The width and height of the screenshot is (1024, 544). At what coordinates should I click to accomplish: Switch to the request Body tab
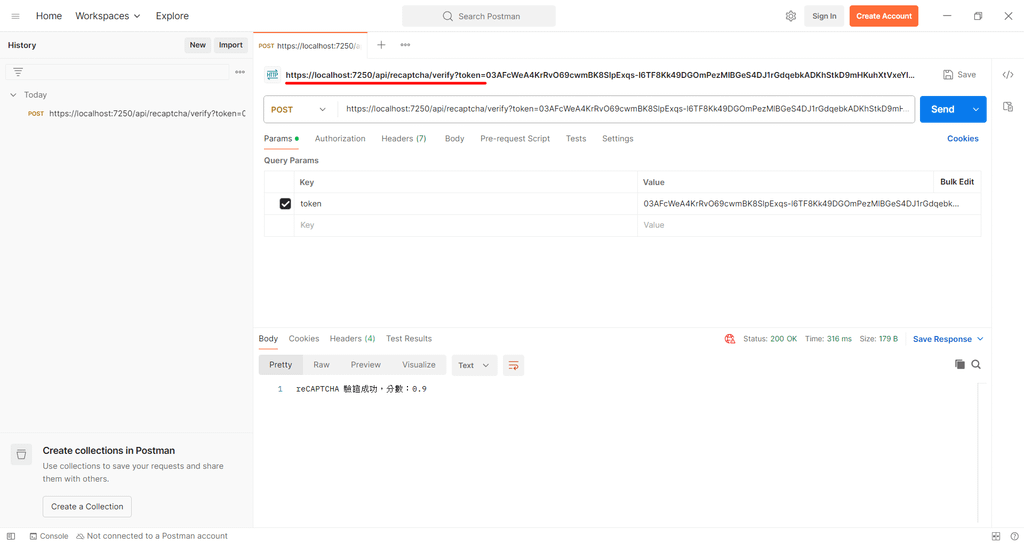pyautogui.click(x=455, y=138)
